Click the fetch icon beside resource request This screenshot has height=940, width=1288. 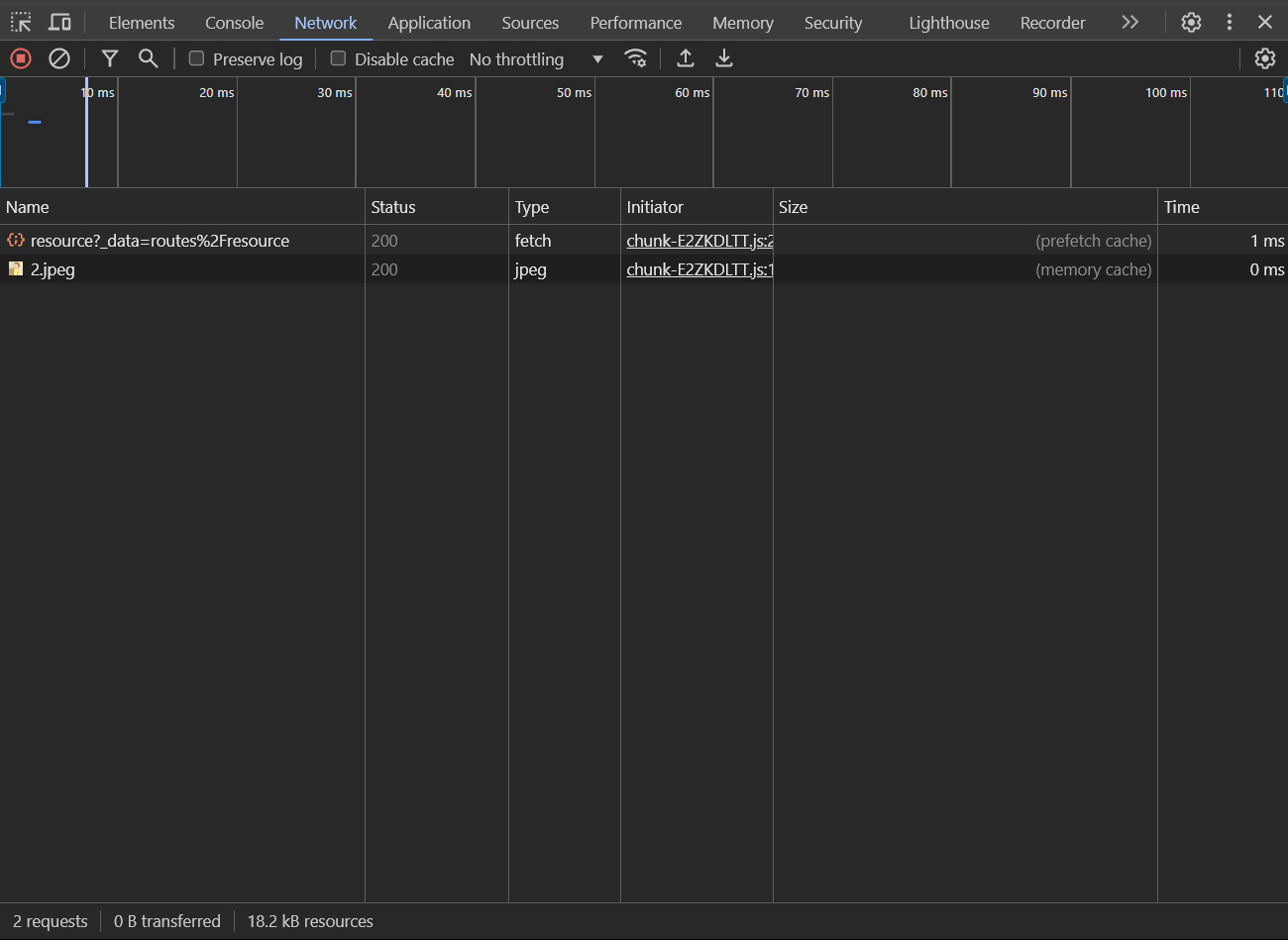tap(16, 240)
